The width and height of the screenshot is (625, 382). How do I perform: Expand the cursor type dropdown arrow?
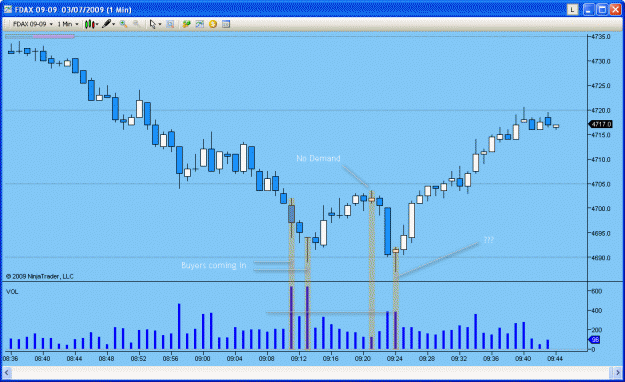pyautogui.click(x=160, y=24)
